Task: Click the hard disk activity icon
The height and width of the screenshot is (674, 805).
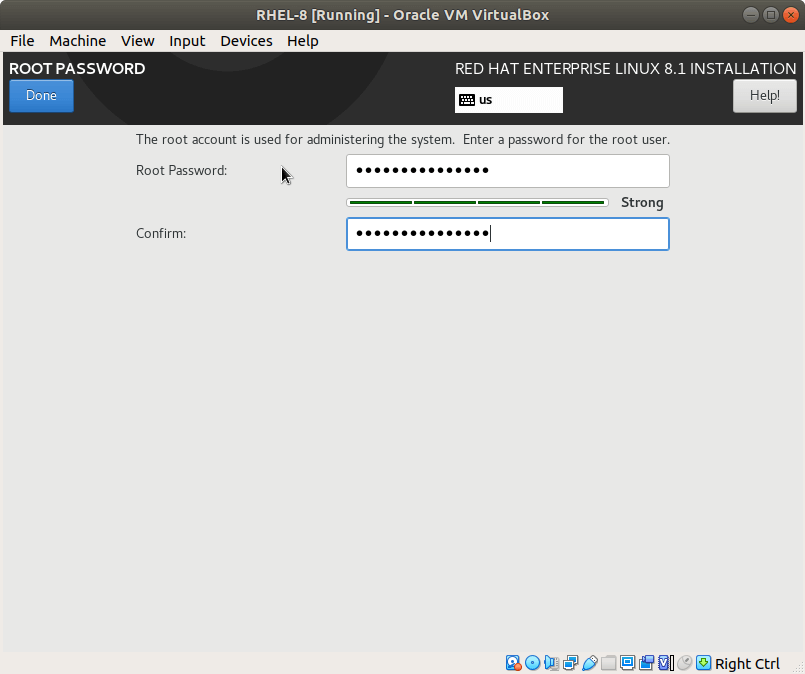Action: coord(513,663)
